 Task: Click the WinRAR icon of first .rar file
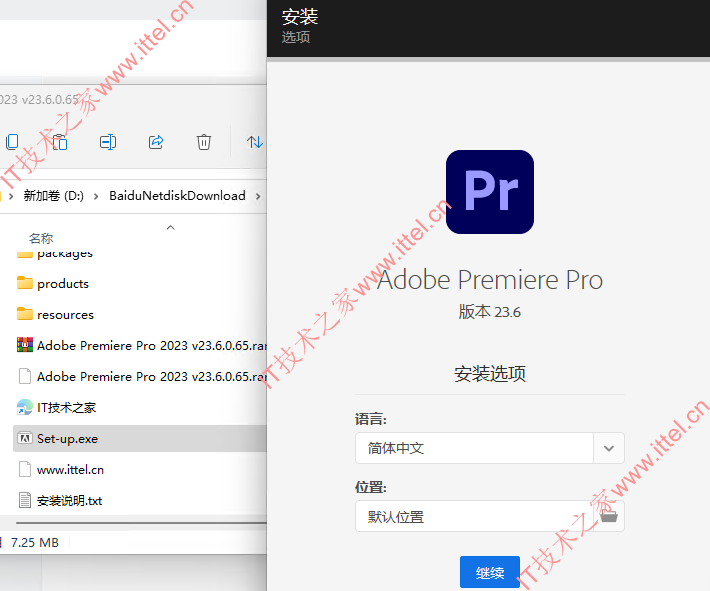pos(25,345)
